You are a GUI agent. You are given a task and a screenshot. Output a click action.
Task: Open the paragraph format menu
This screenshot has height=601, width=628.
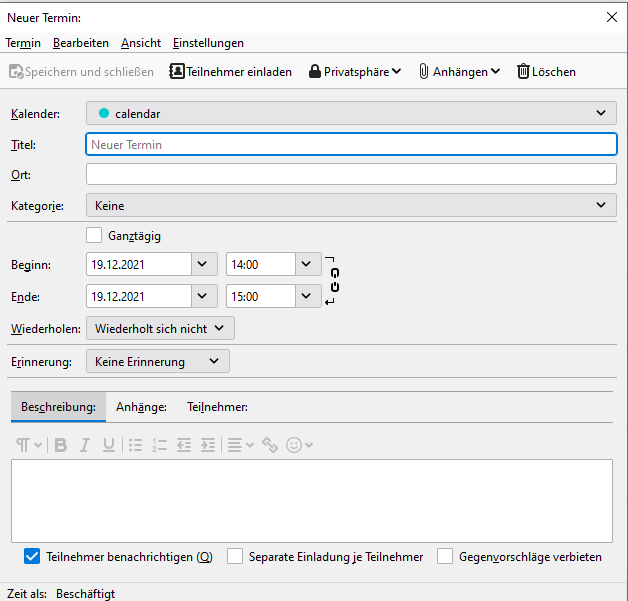[28, 445]
